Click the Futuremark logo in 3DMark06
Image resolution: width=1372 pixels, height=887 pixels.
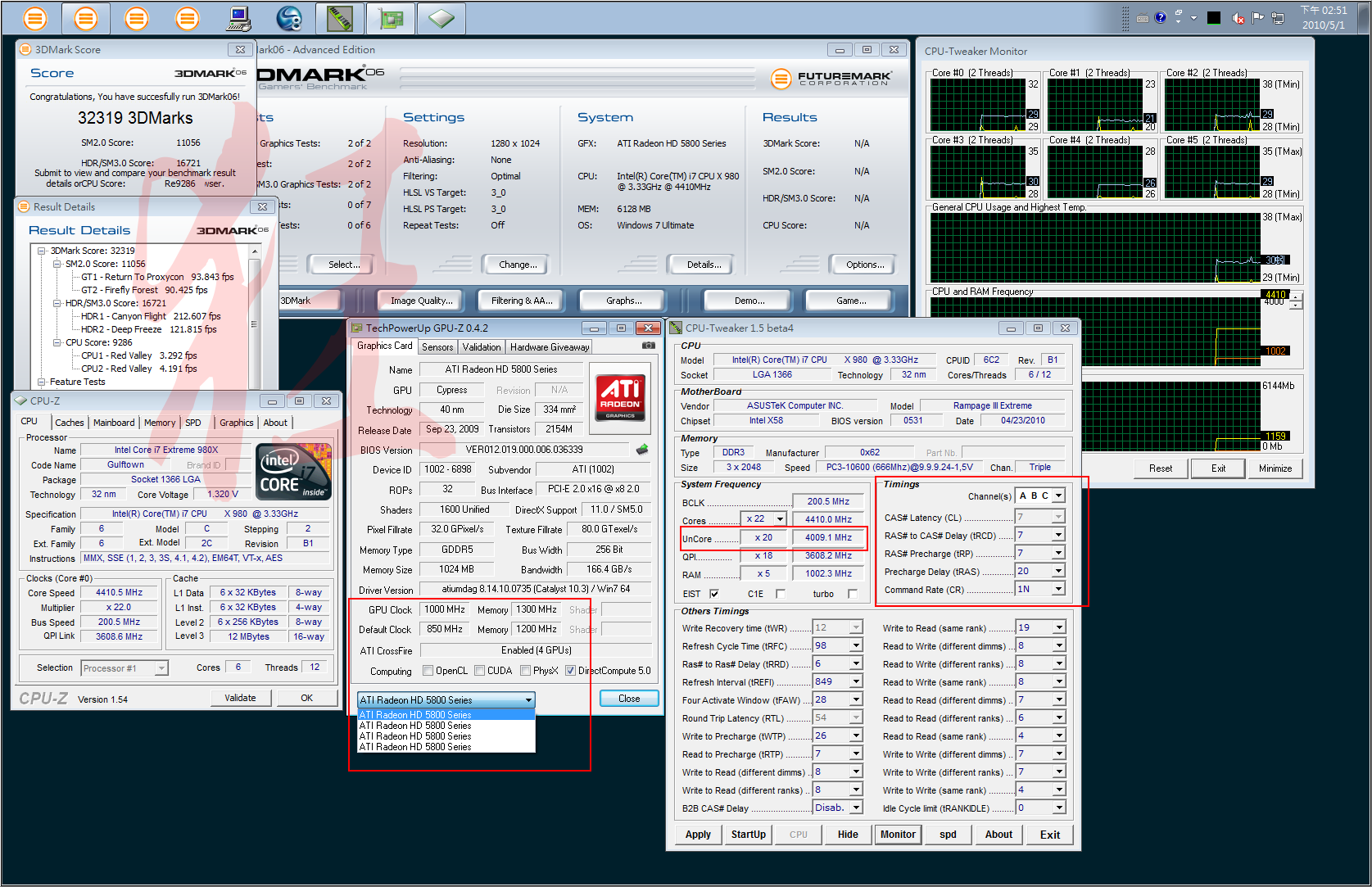(831, 79)
